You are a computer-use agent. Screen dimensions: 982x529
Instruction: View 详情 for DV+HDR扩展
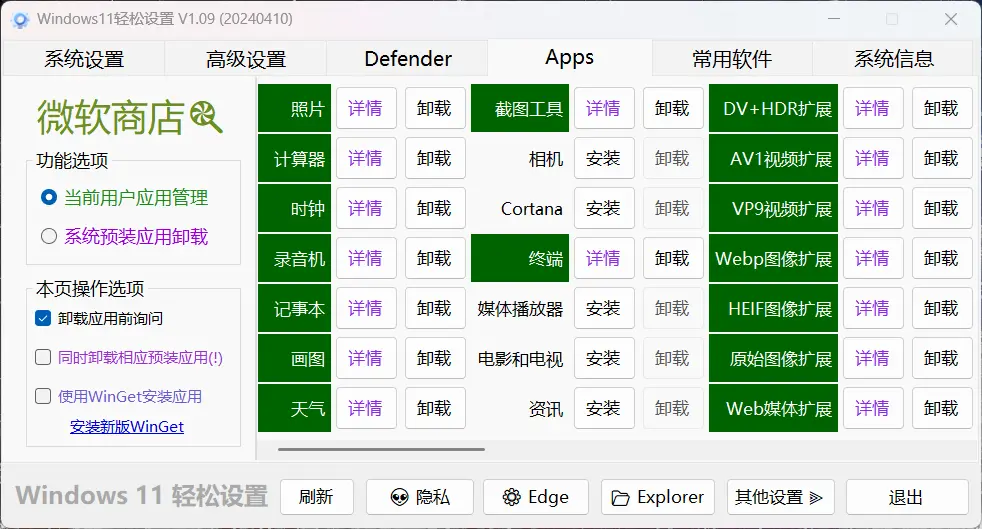873,108
